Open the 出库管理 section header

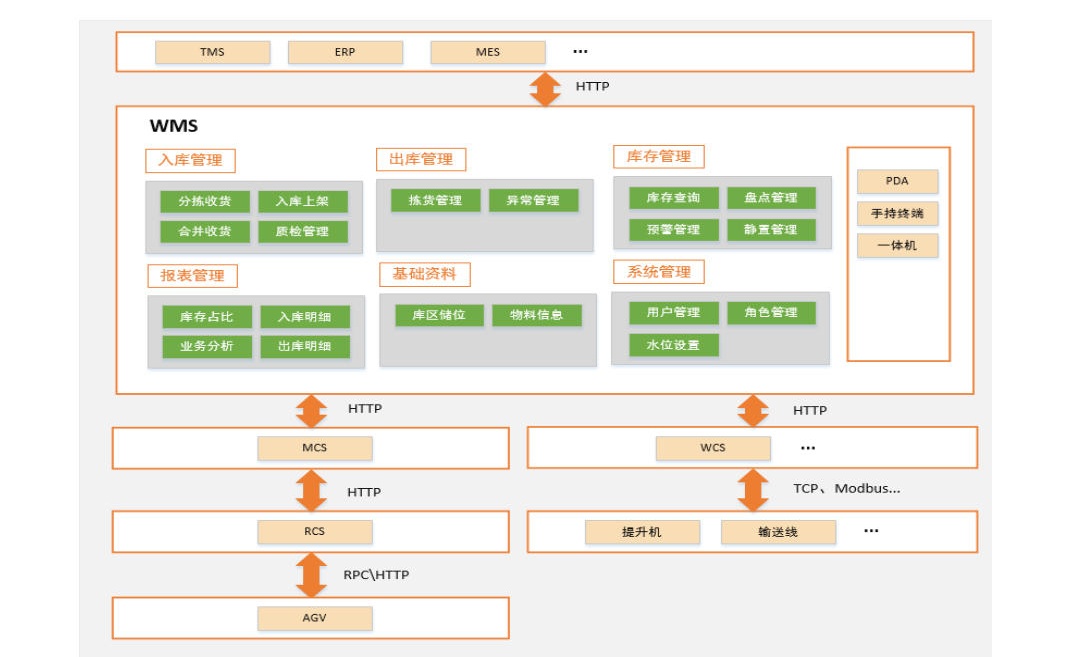click(421, 159)
